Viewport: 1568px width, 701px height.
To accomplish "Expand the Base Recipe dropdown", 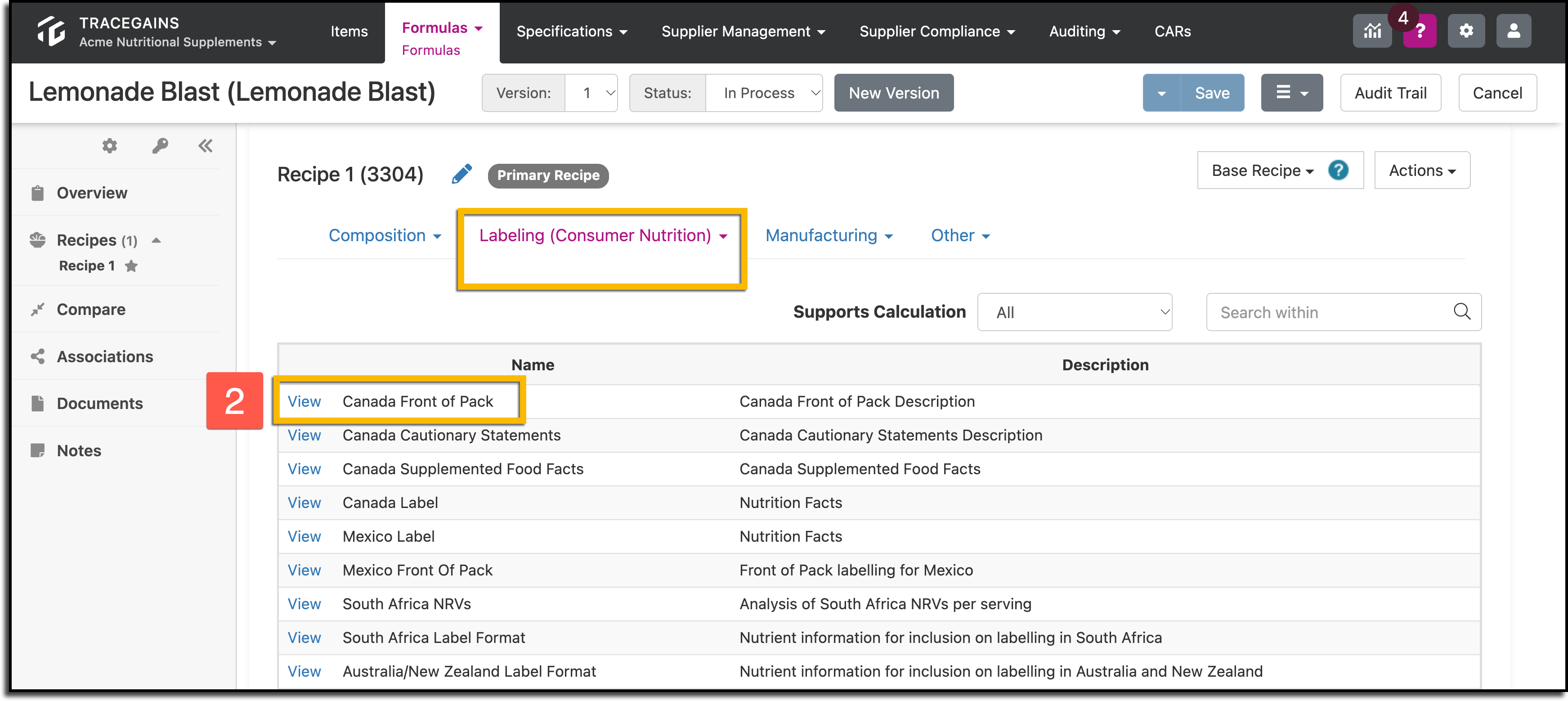I will (1263, 171).
